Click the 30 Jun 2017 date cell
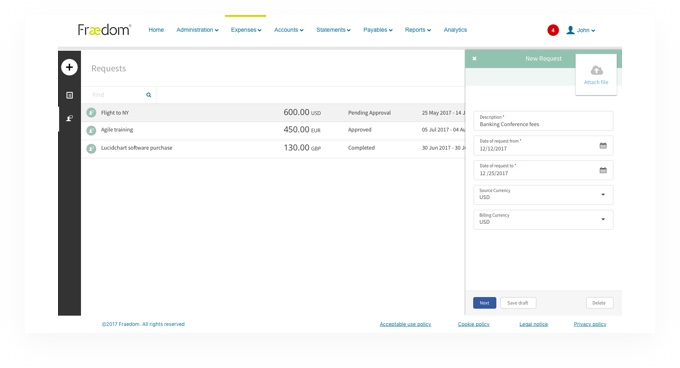The image size is (680, 368). pyautogui.click(x=443, y=148)
